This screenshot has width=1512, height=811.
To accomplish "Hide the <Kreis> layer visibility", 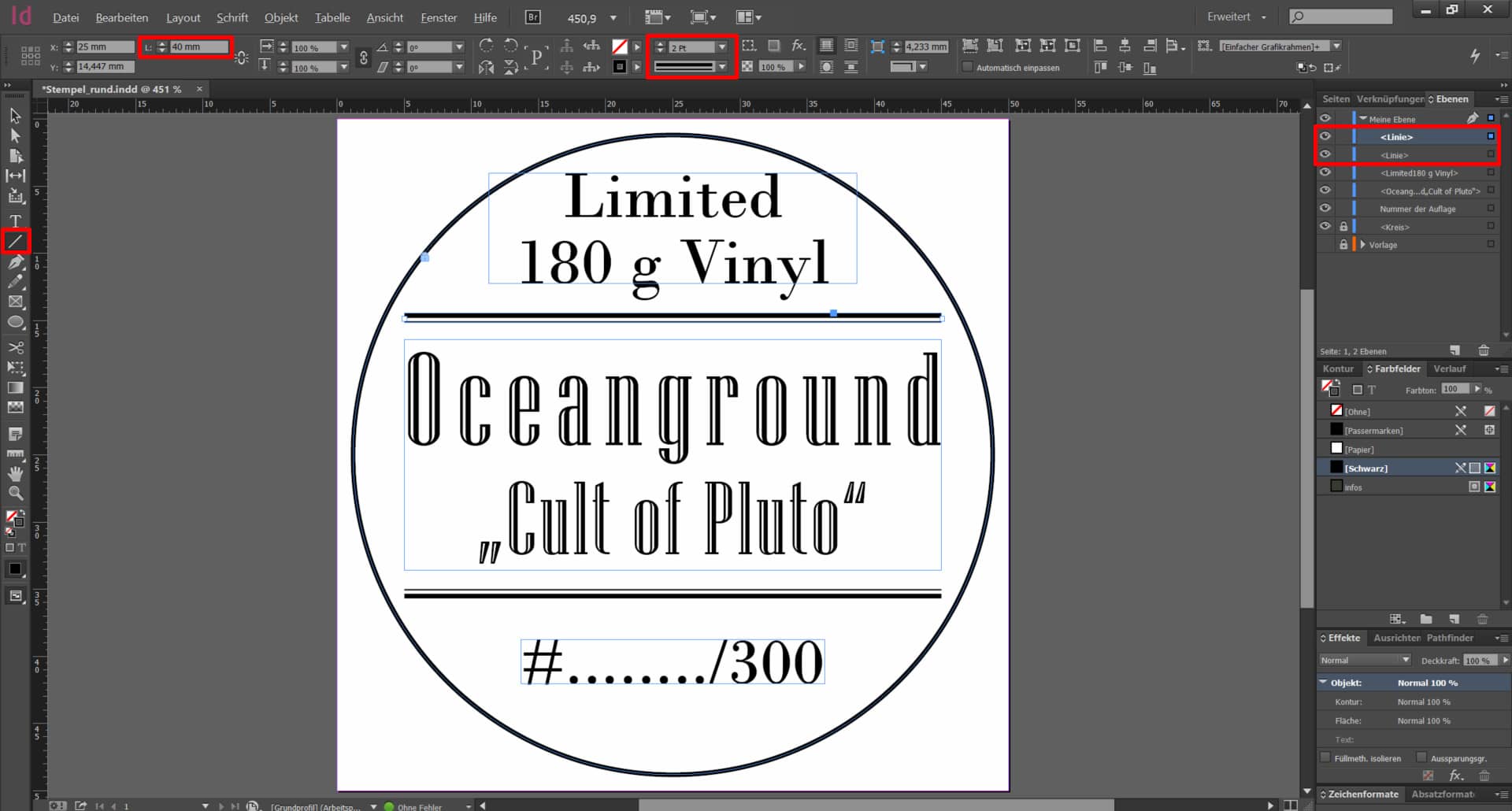I will (1325, 226).
